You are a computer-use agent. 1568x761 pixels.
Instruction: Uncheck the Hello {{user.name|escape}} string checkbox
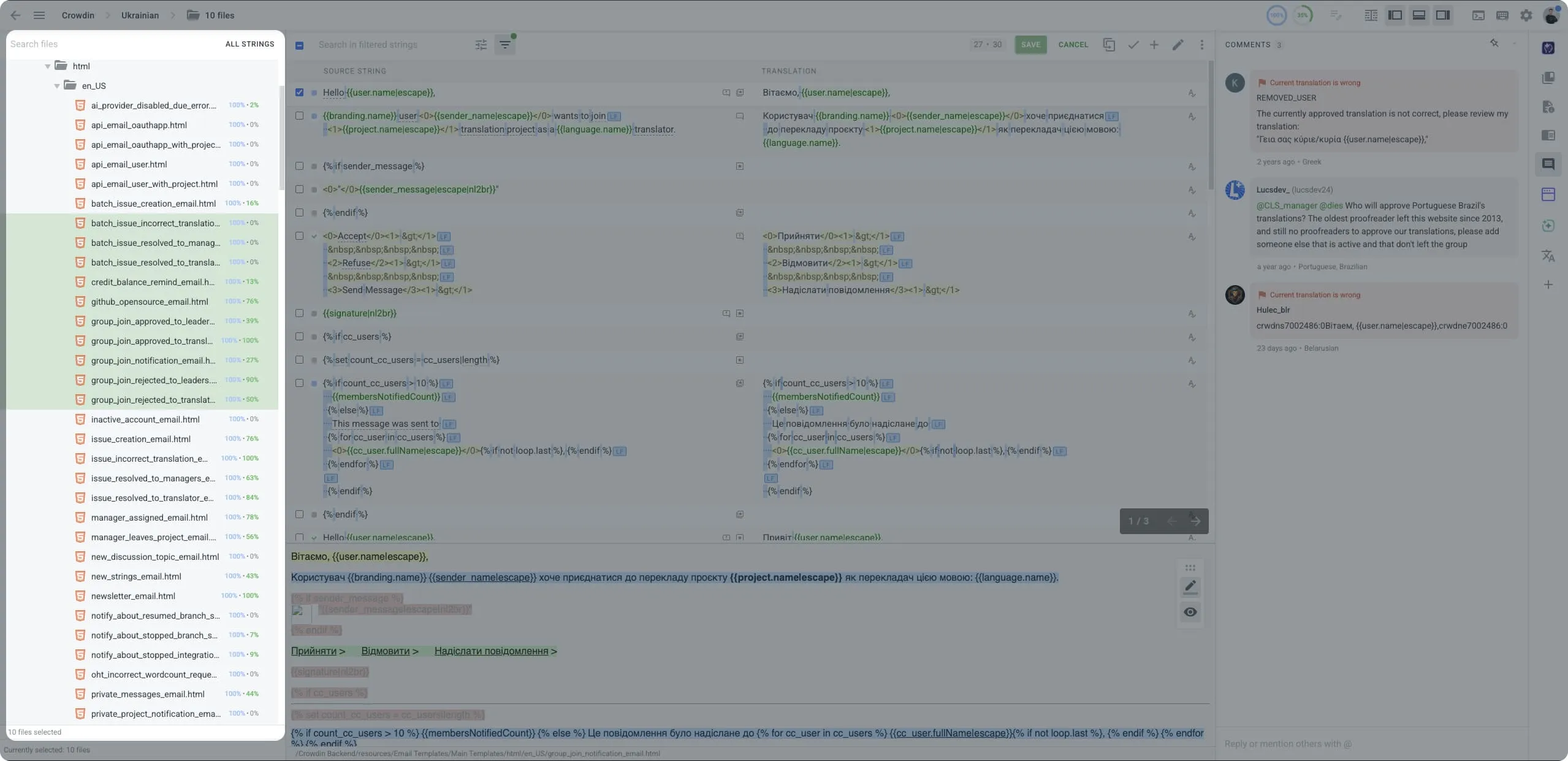[299, 93]
